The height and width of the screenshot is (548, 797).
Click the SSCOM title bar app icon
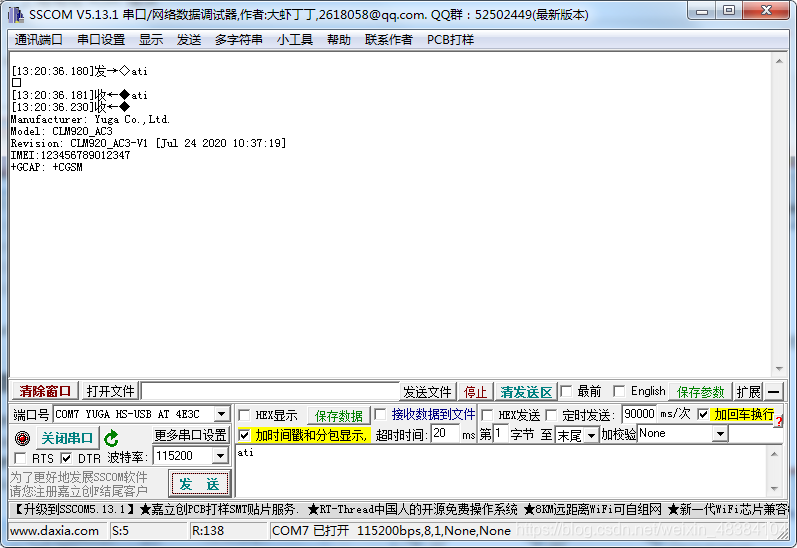16,14
